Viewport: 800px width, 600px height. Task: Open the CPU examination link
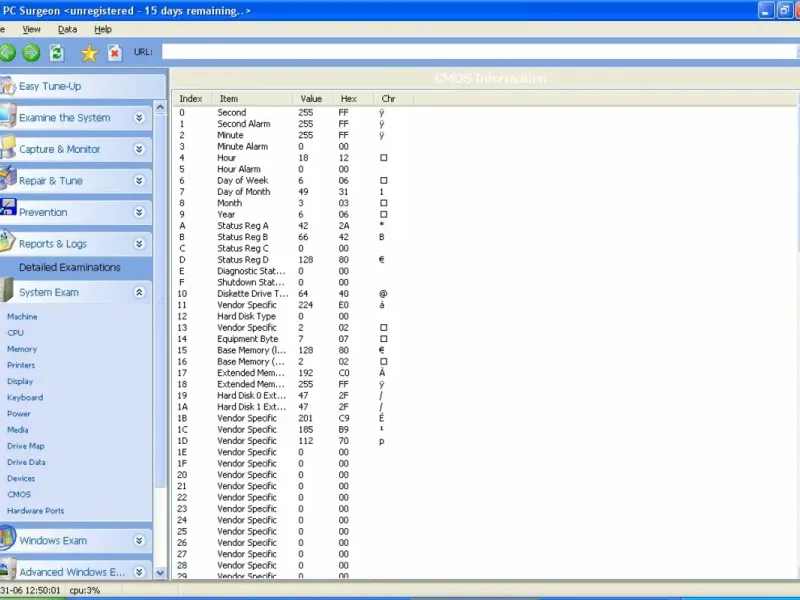[x=15, y=333]
